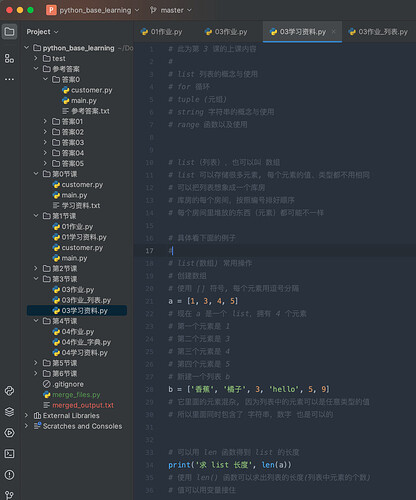Close the 03学习资料.py tab
Image resolution: width=416 pixels, height=500 pixels.
pos(333,32)
